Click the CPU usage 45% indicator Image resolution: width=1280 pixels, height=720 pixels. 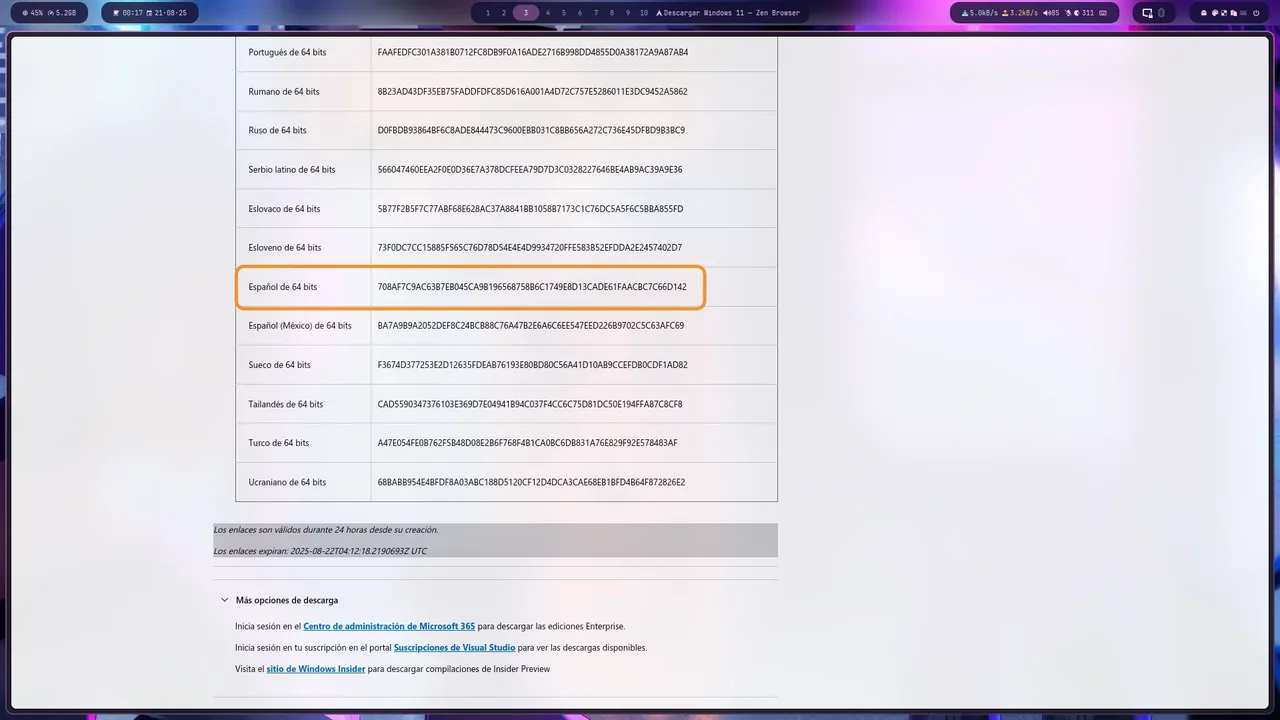[x=33, y=13]
